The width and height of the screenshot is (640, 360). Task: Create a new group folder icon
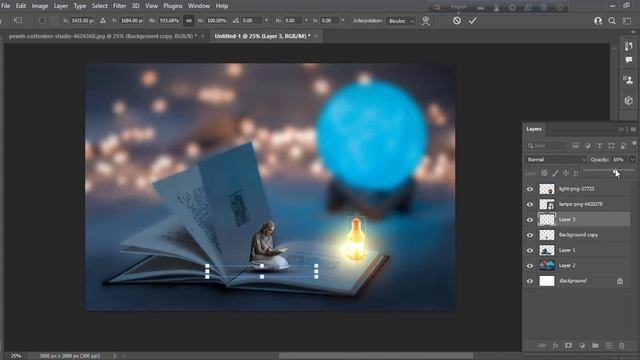click(595, 346)
